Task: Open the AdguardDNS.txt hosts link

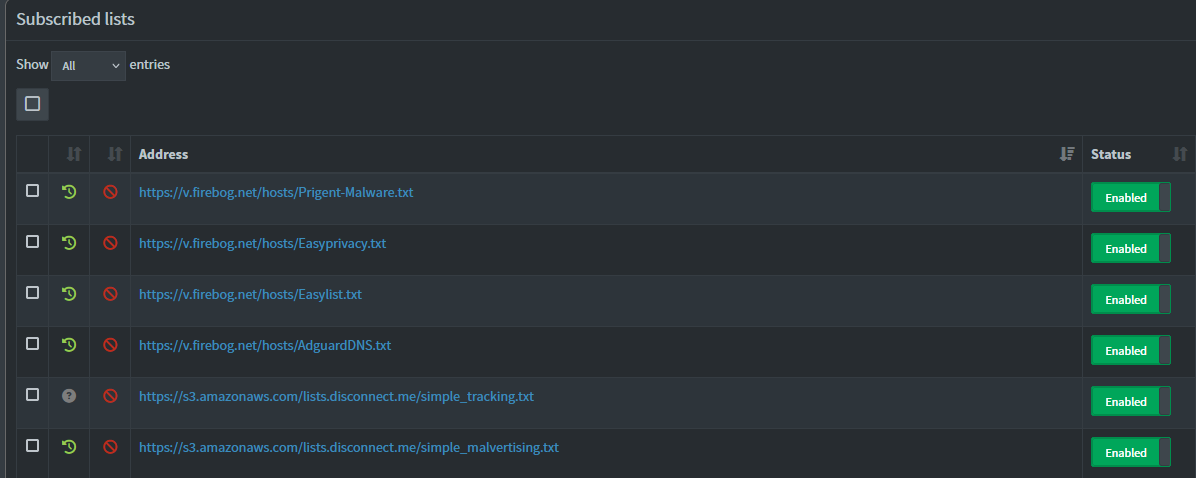Action: (264, 345)
